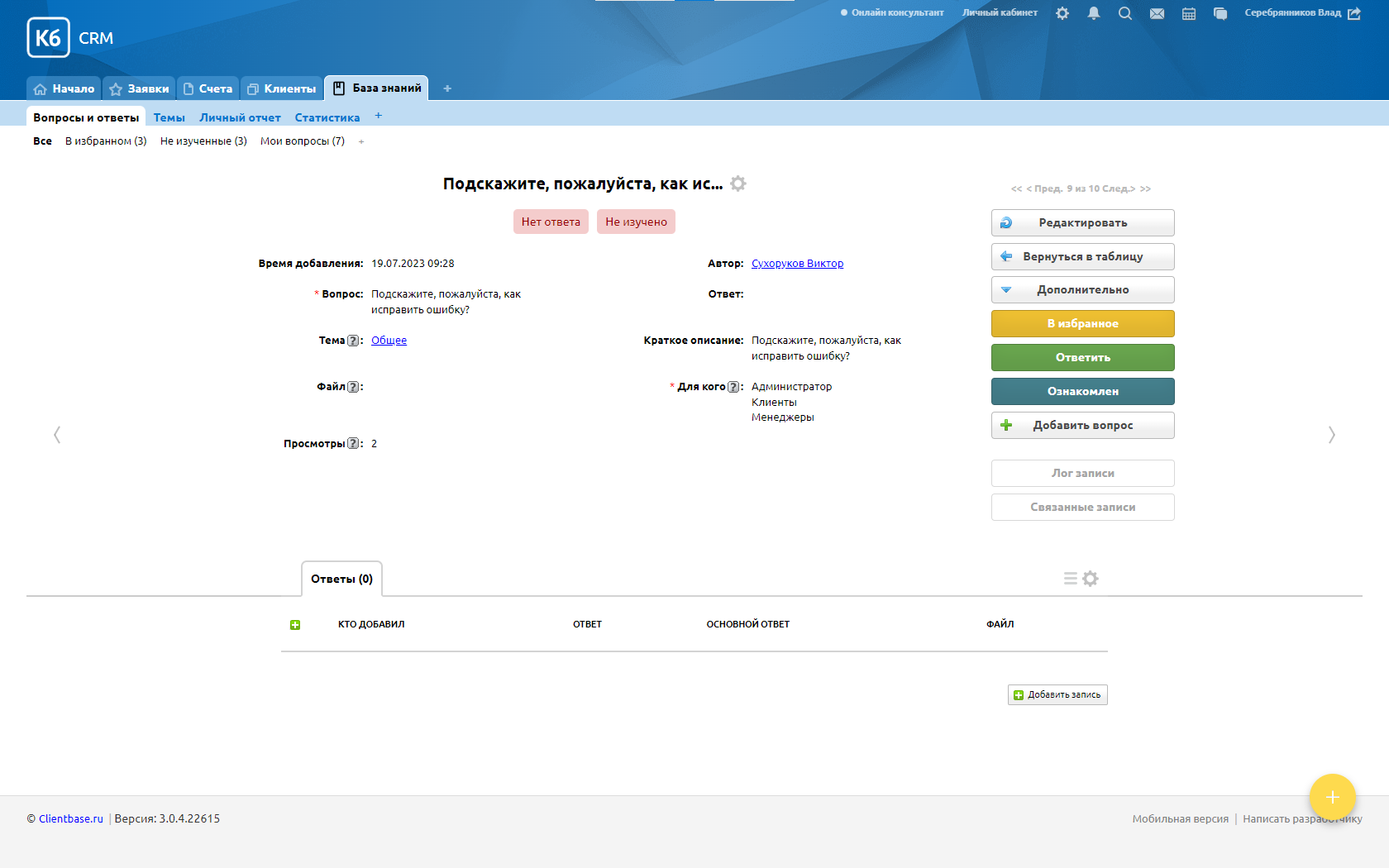Open the calendar icon in header

click(x=1189, y=13)
